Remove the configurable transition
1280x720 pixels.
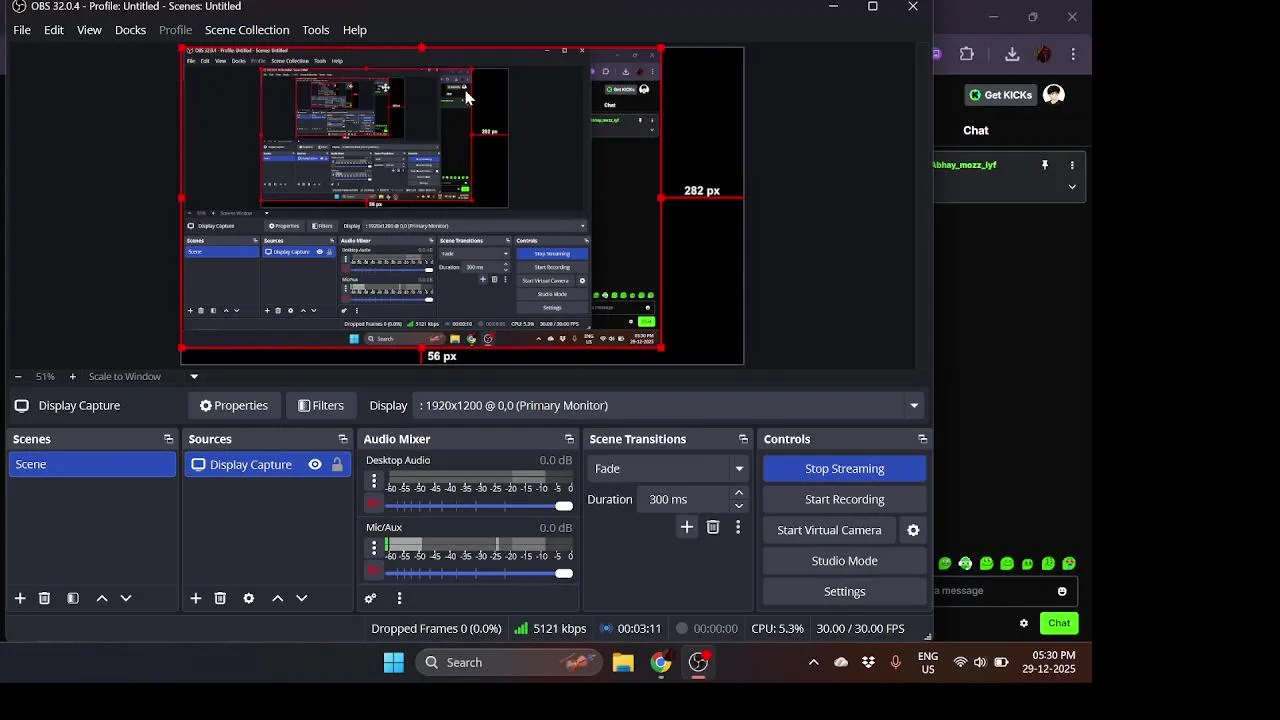coord(713,527)
